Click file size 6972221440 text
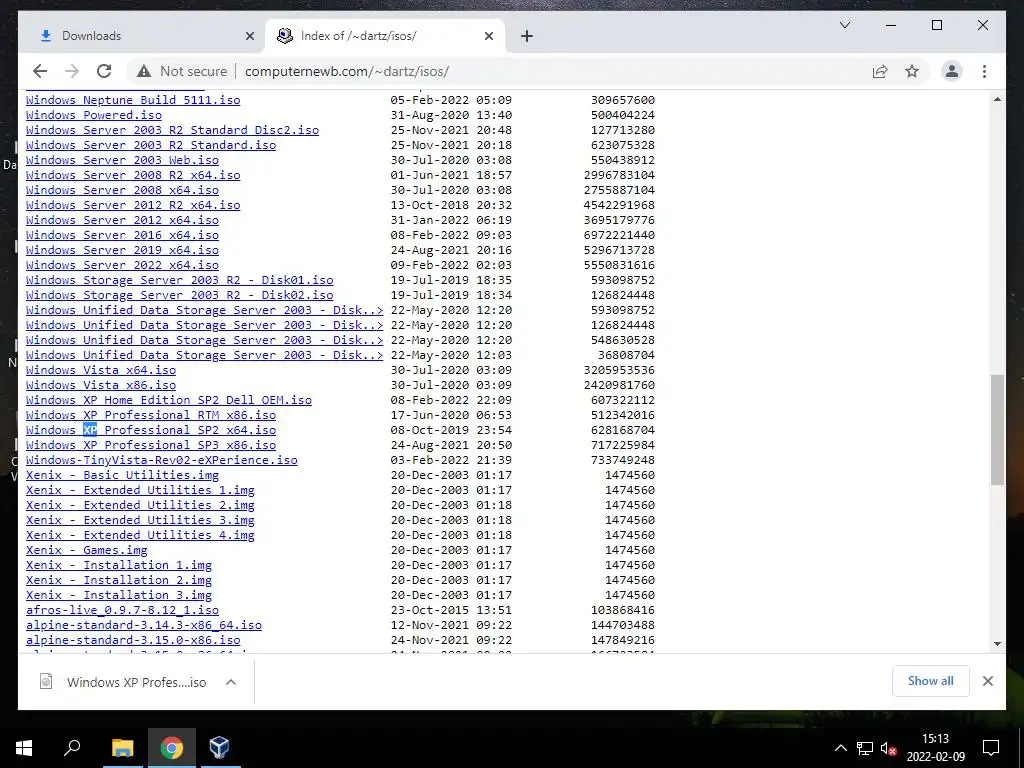 (x=619, y=235)
